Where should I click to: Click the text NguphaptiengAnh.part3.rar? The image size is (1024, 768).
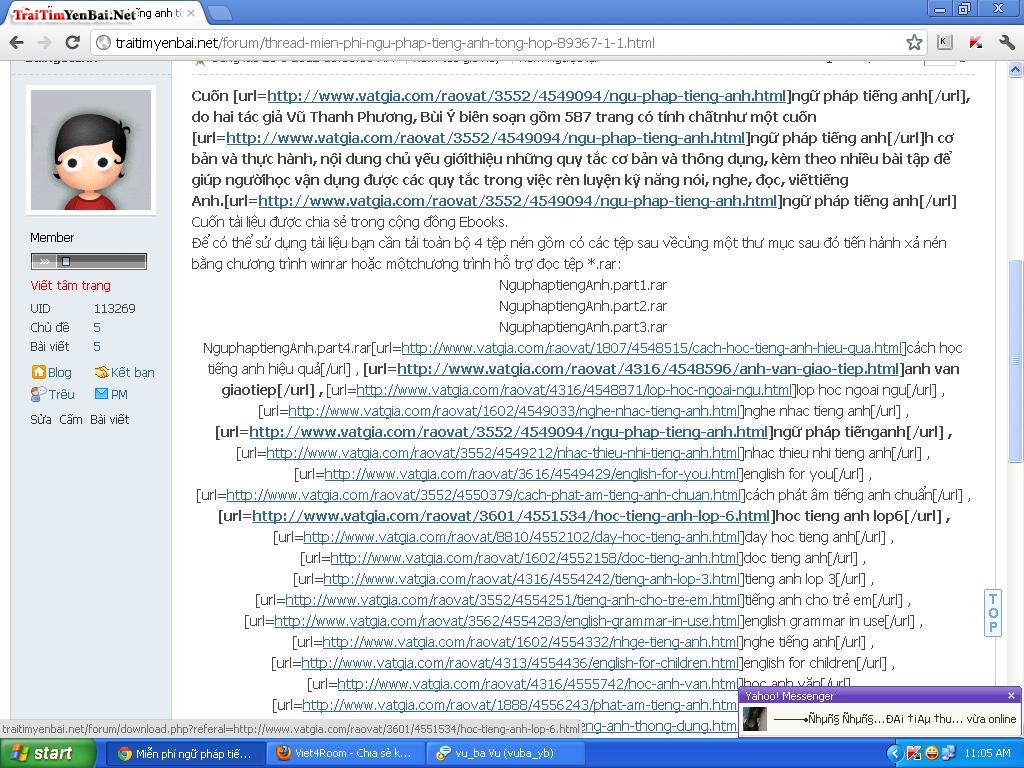point(583,327)
